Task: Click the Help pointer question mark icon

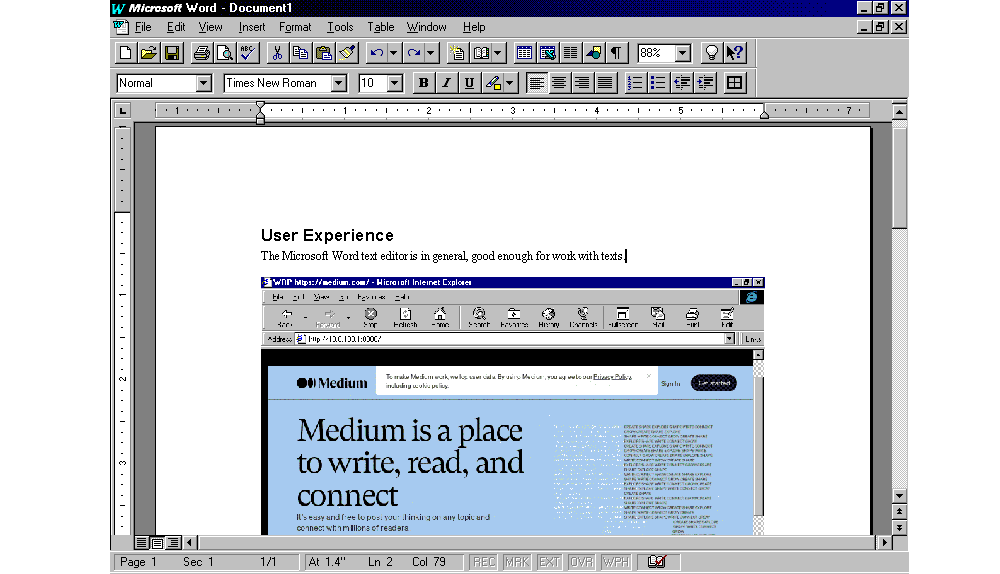Action: coord(735,53)
